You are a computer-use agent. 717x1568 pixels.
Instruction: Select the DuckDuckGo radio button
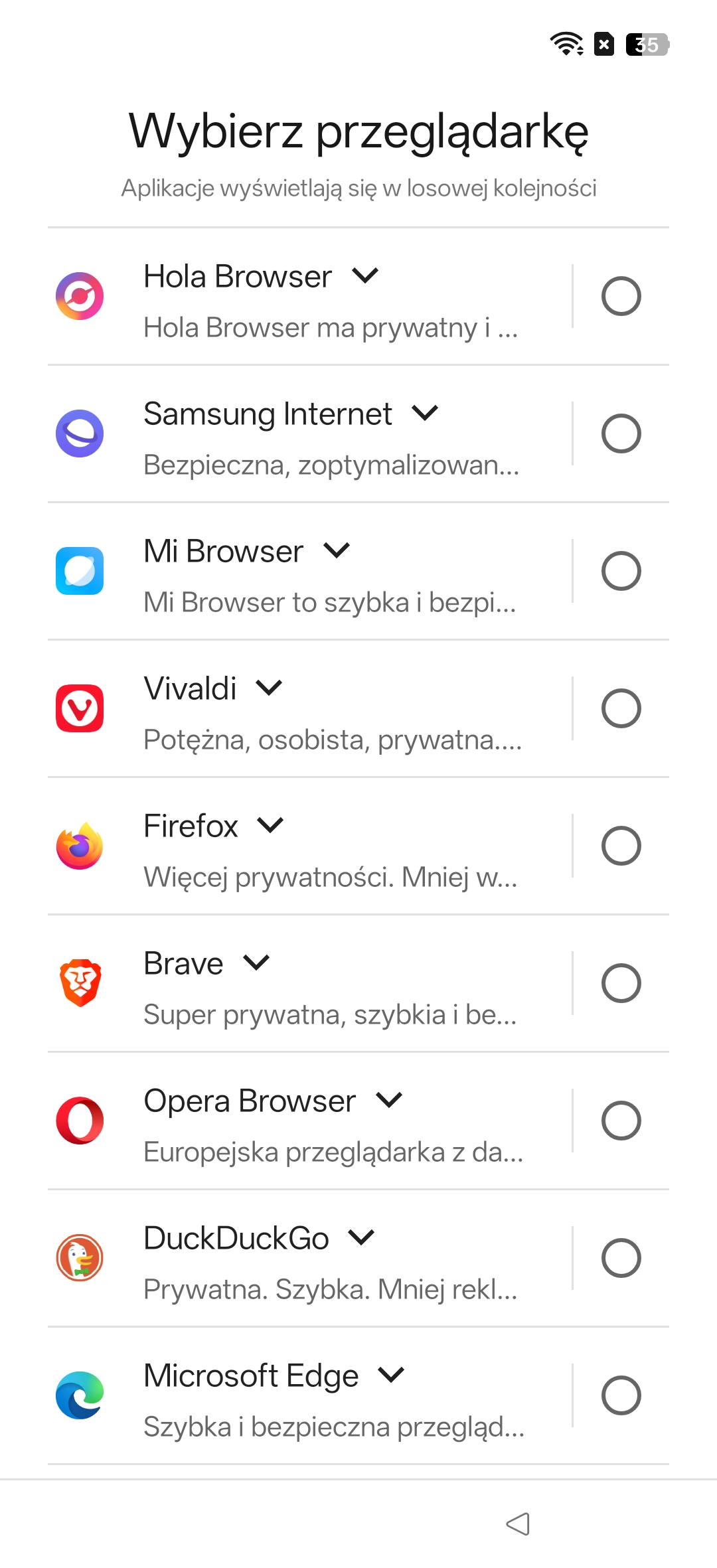tap(621, 1258)
